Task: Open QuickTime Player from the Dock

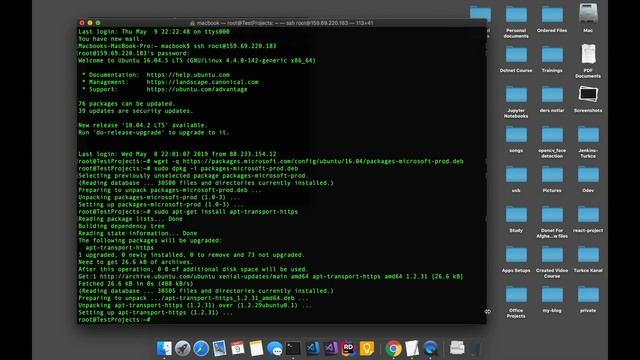Action: pyautogui.click(x=430, y=348)
